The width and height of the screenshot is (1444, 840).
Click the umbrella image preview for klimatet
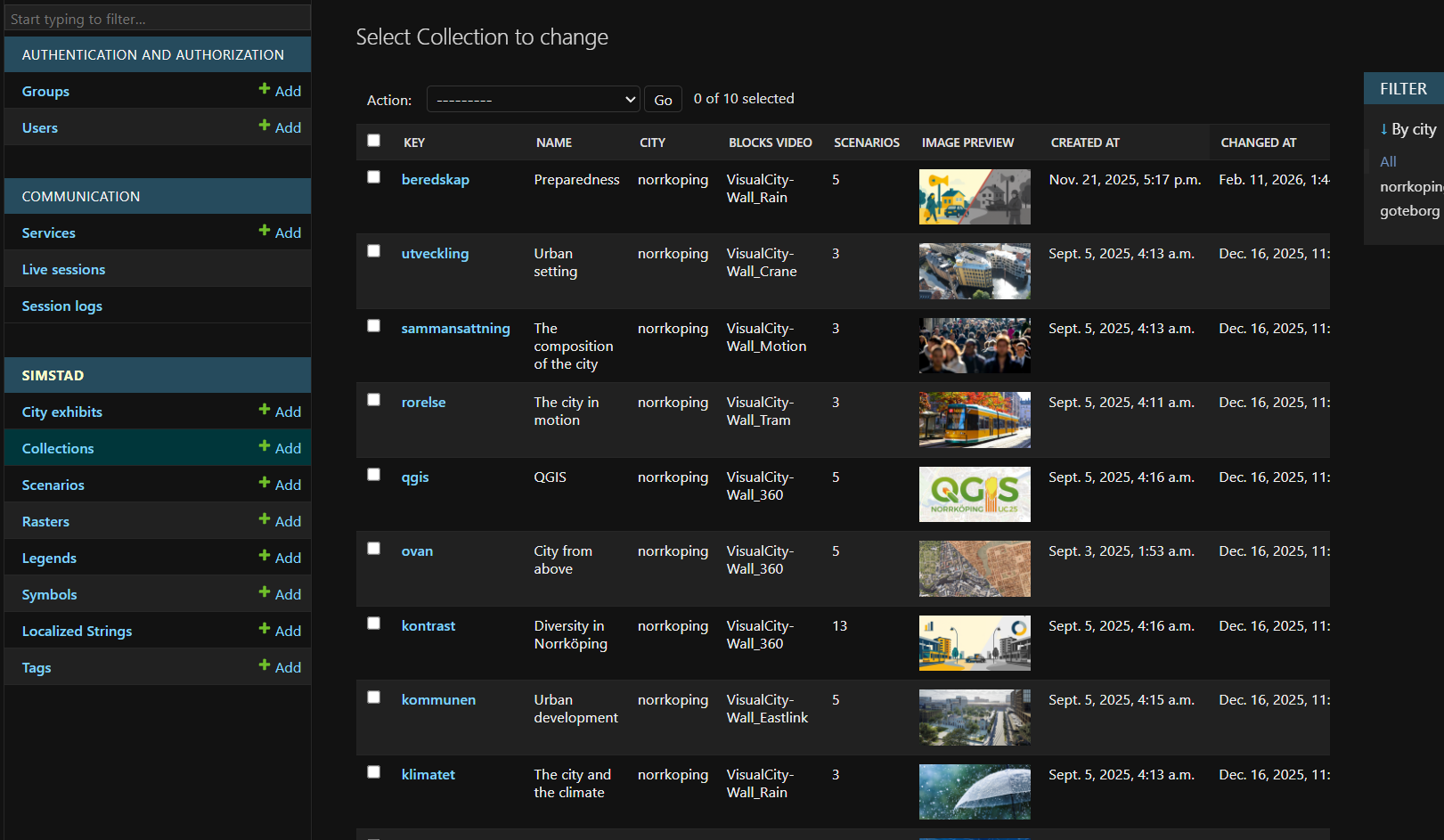coord(975,792)
